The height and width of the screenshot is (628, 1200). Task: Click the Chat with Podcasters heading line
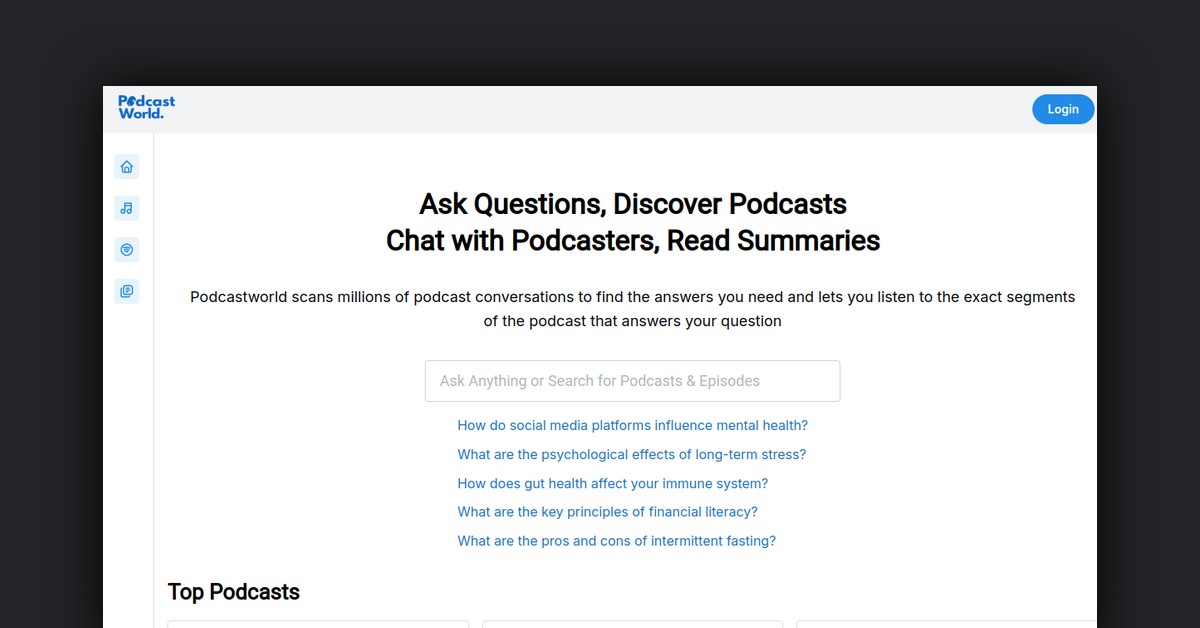click(x=632, y=240)
